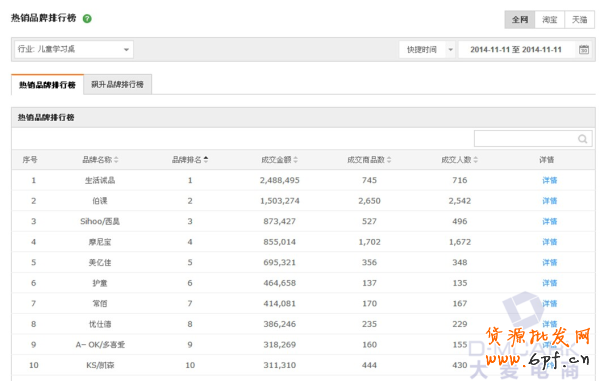
Task: Sort by 品牌排名 column arrow
Action: pyautogui.click(x=206, y=160)
